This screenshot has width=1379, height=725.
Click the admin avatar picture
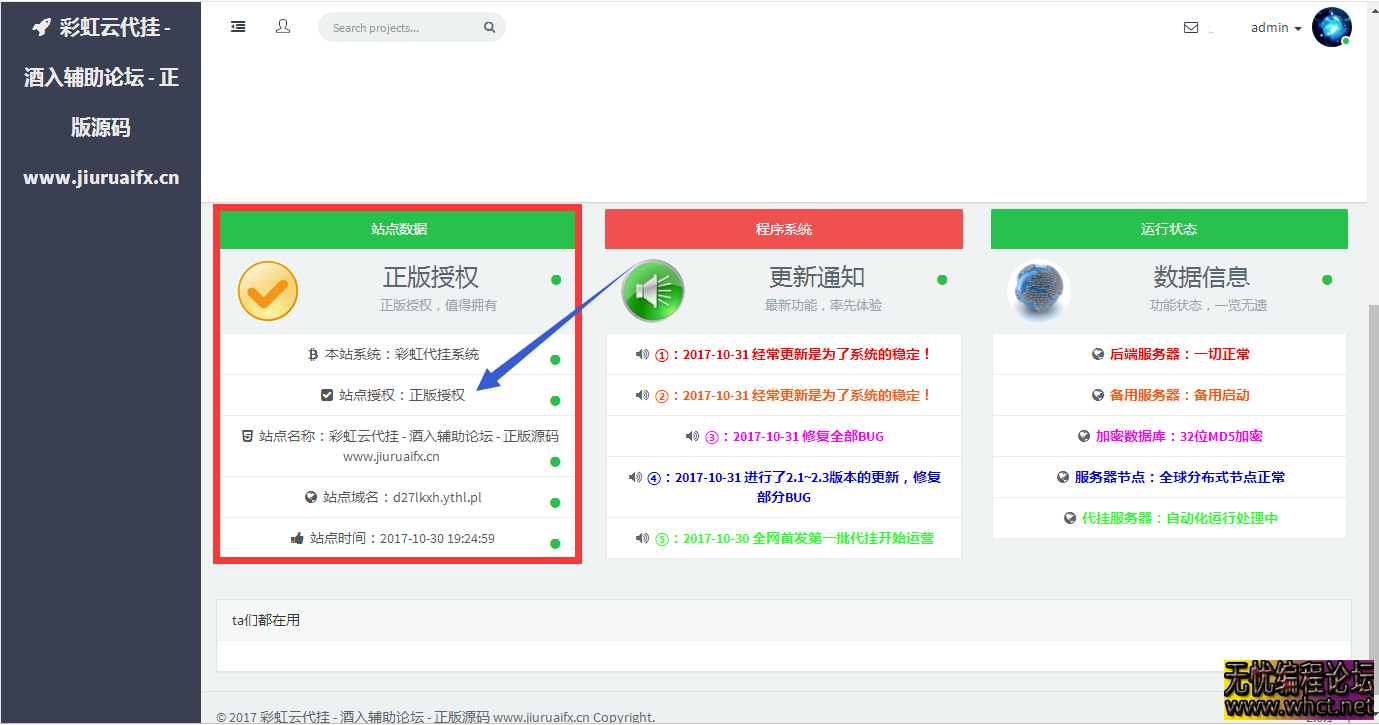[x=1332, y=28]
